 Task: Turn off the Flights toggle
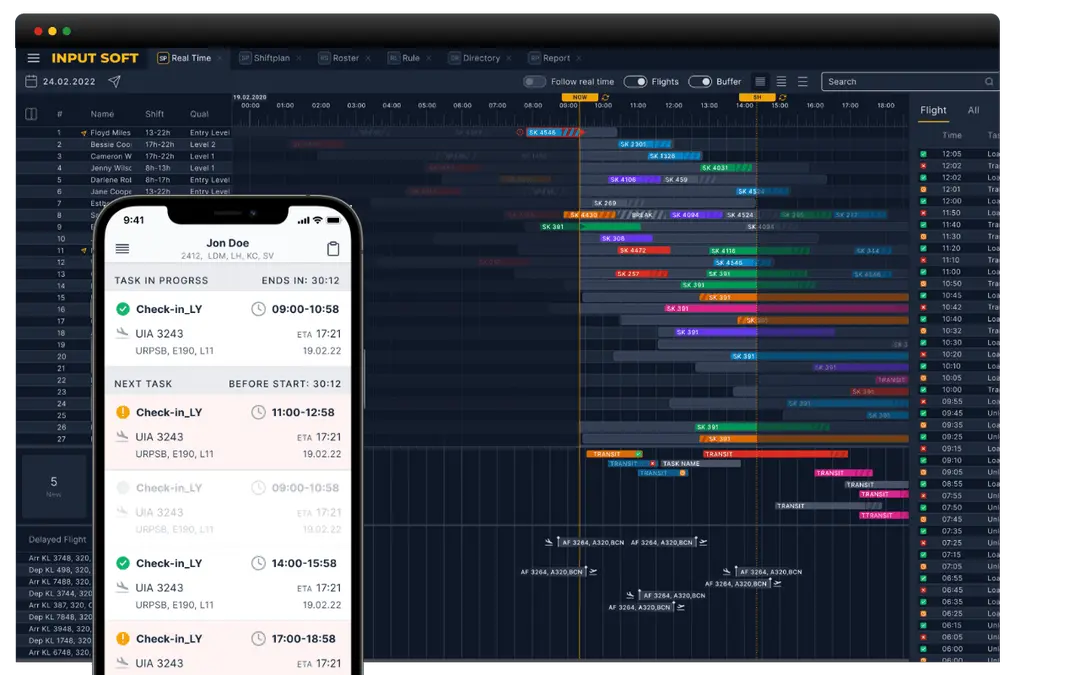click(x=636, y=82)
